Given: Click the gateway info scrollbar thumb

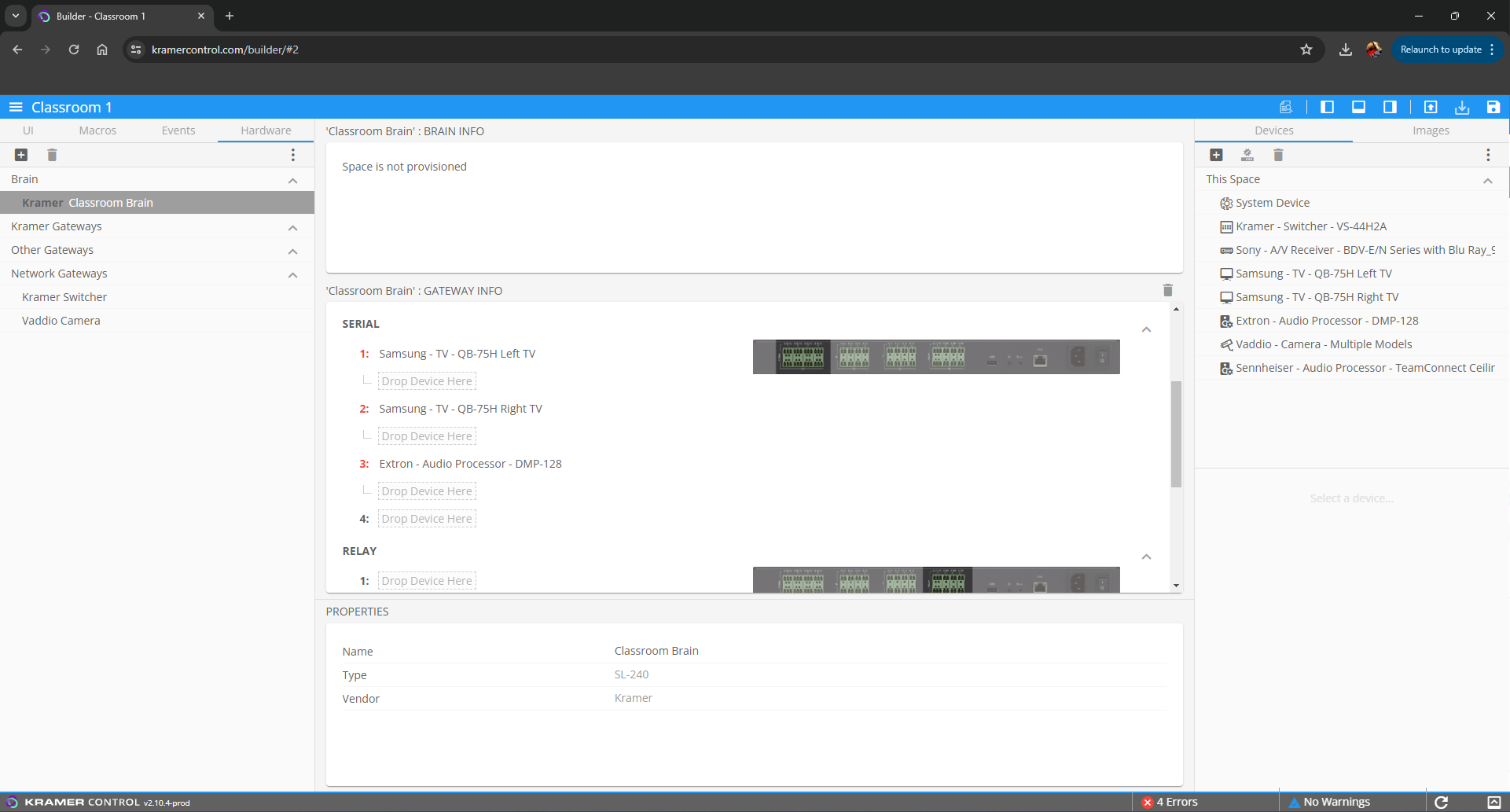Looking at the screenshot, I should point(1176,434).
